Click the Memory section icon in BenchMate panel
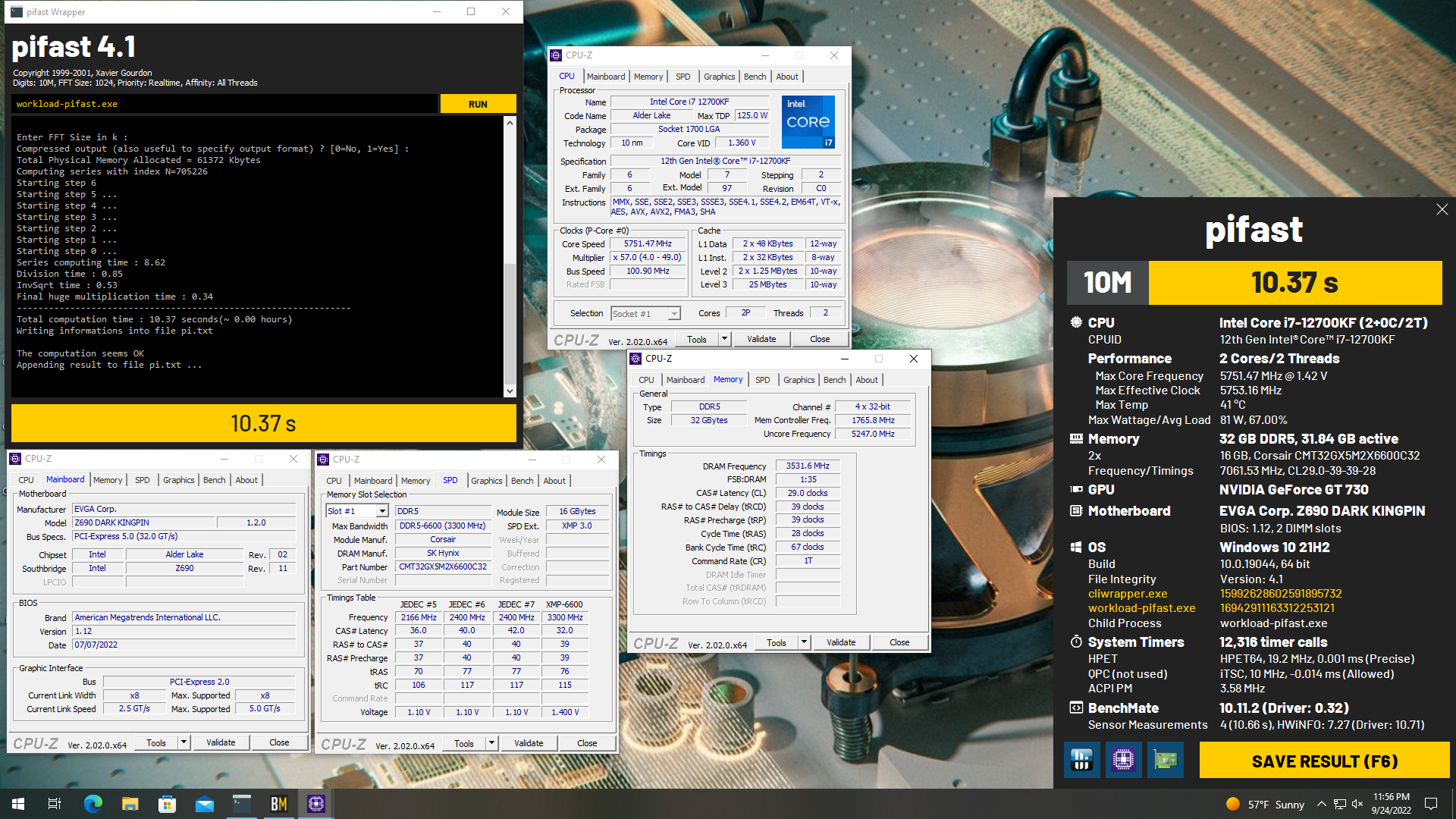Image resolution: width=1456 pixels, height=819 pixels. pyautogui.click(x=1075, y=438)
